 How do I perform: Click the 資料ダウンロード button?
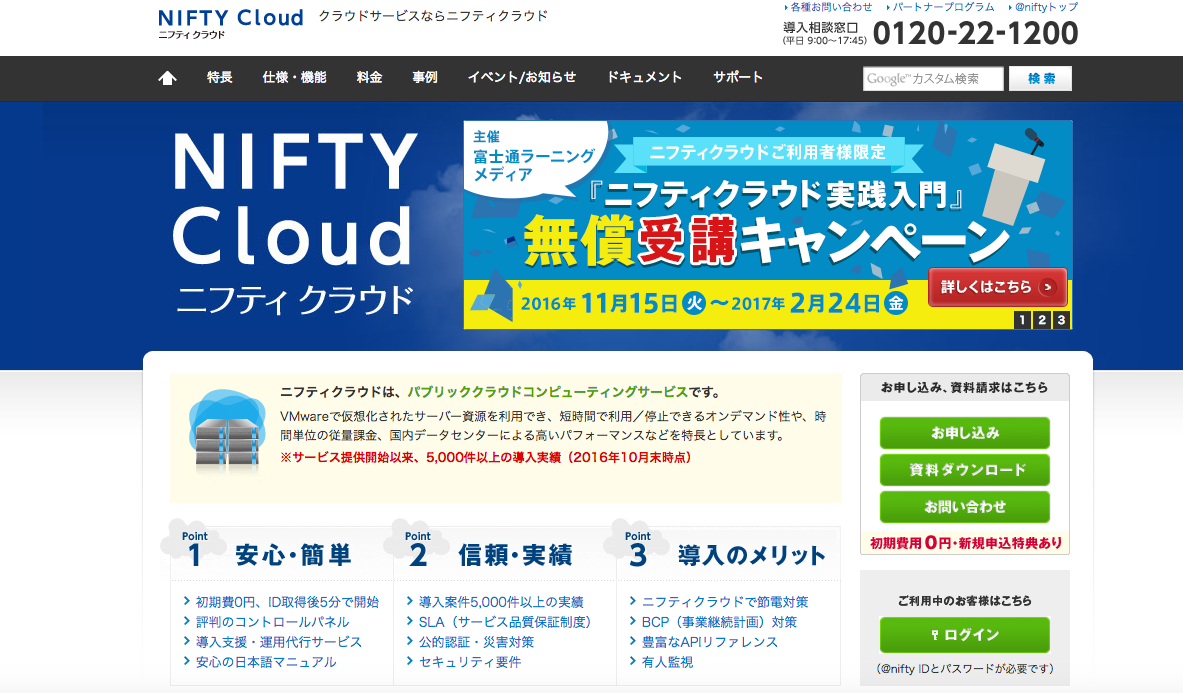[x=964, y=470]
